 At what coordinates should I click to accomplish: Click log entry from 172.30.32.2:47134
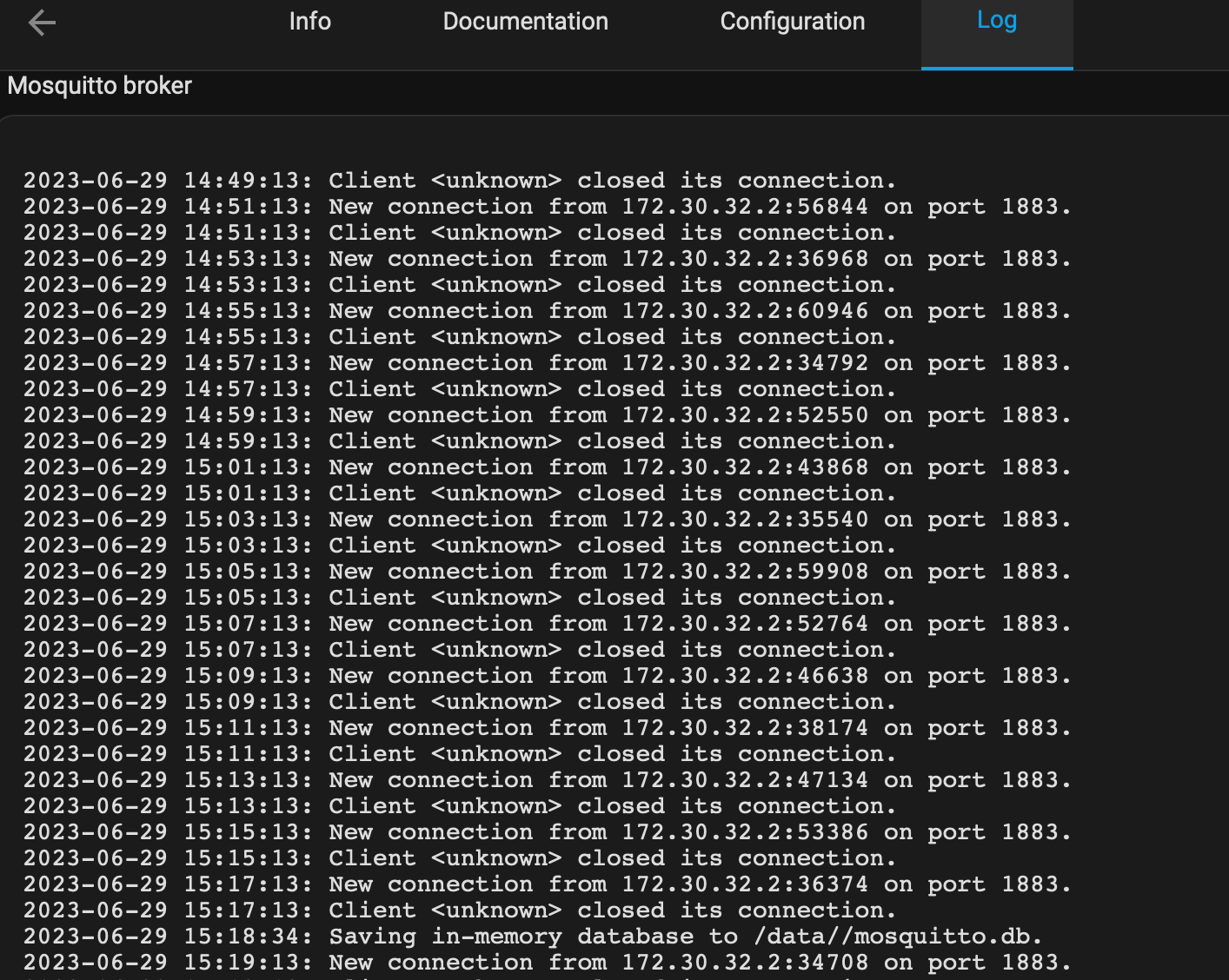point(548,780)
